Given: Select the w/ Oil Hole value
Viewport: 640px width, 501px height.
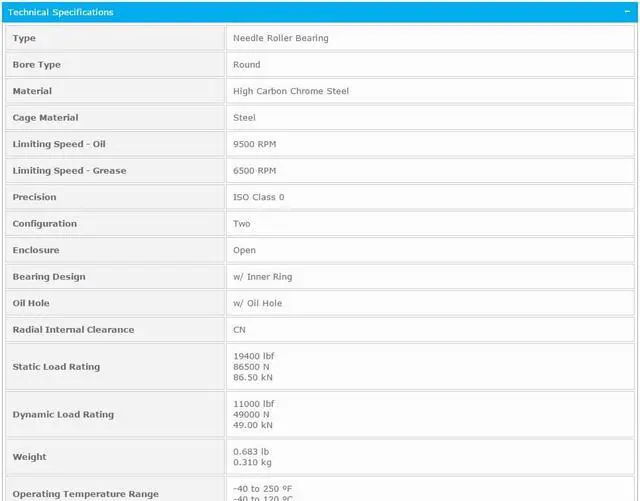Looking at the screenshot, I should (x=257, y=303).
